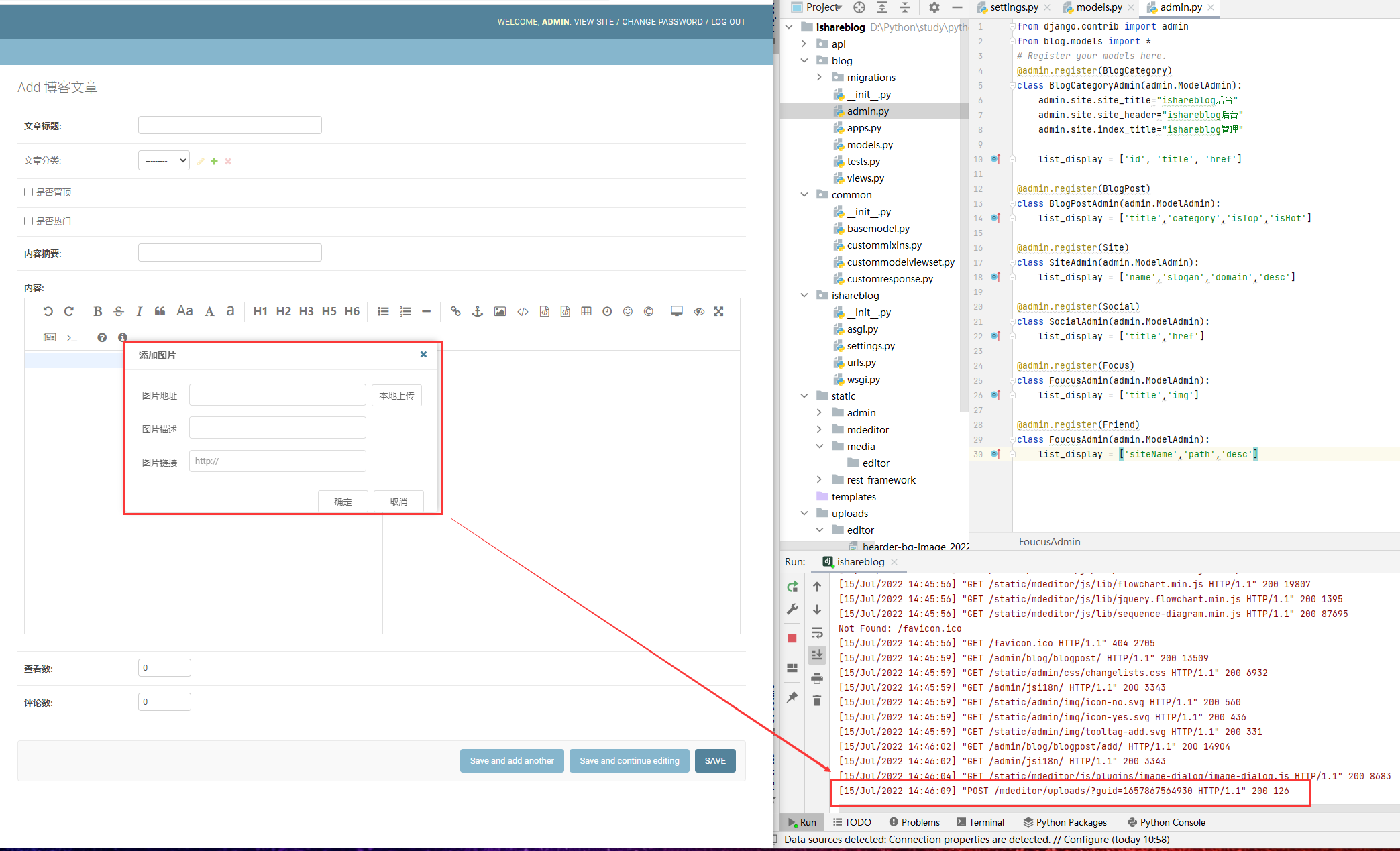Open the 文章分类 dropdown
Screen dimensions: 1400x851
pos(164,160)
